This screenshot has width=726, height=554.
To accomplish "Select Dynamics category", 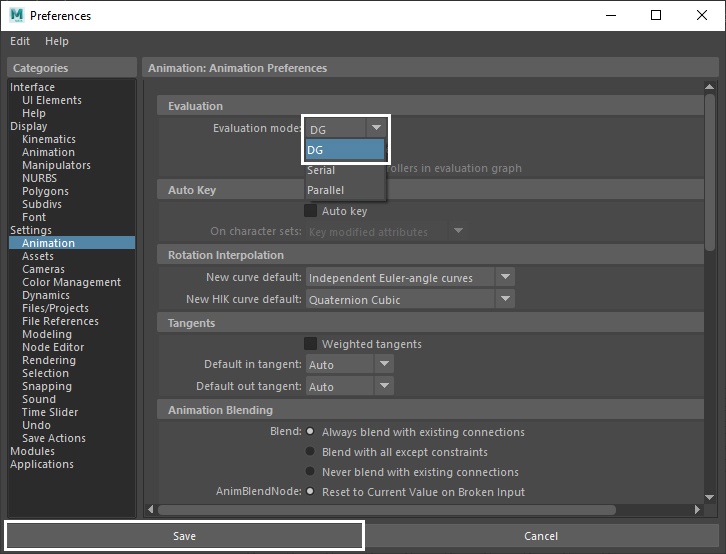I will pyautogui.click(x=46, y=295).
